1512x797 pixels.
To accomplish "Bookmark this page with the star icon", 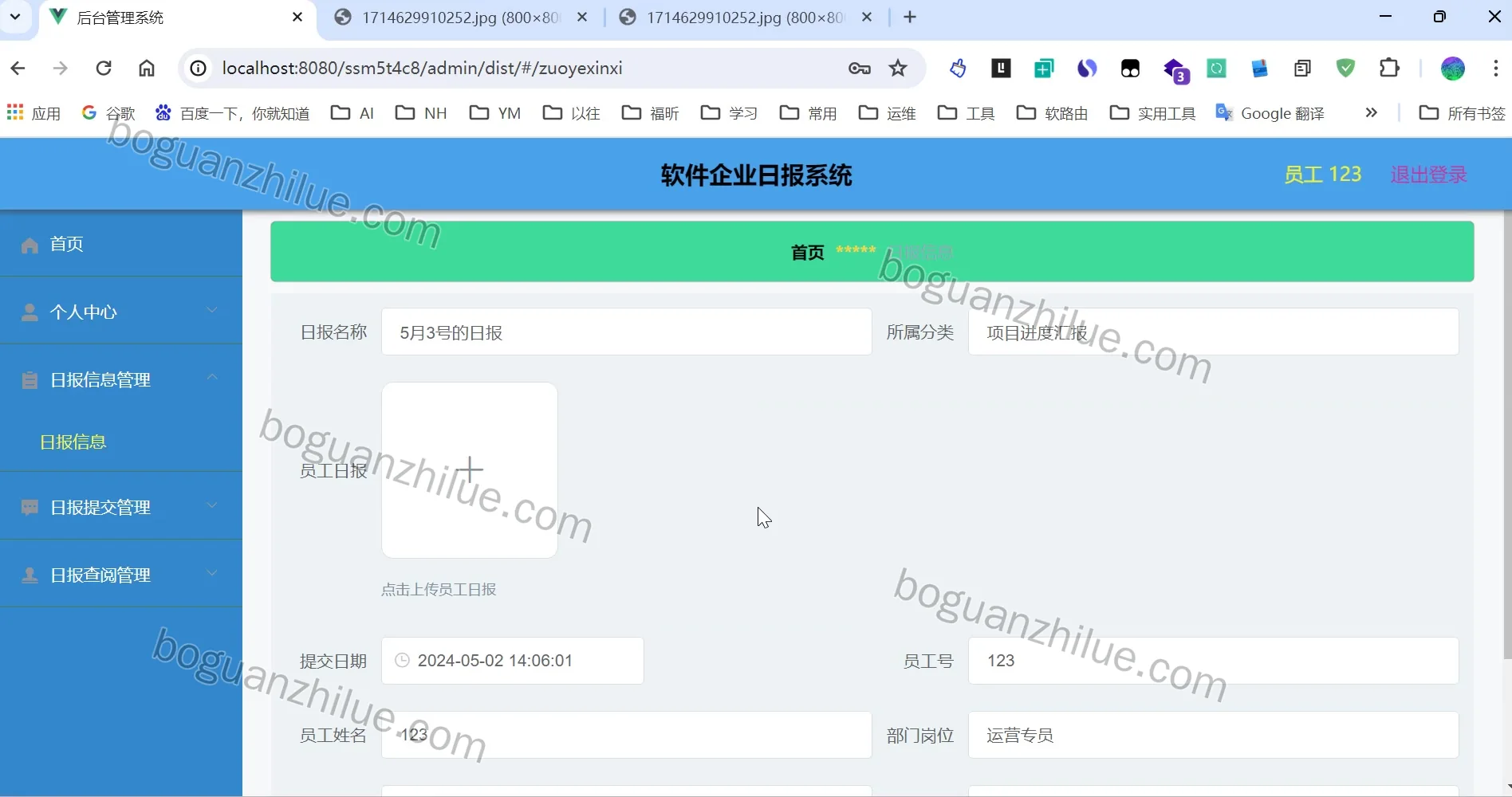I will click(899, 69).
